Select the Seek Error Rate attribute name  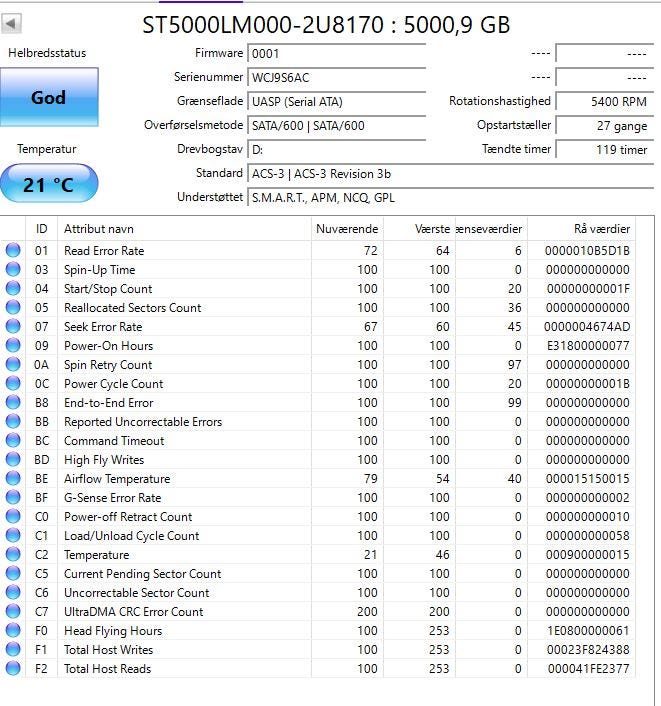tap(103, 327)
